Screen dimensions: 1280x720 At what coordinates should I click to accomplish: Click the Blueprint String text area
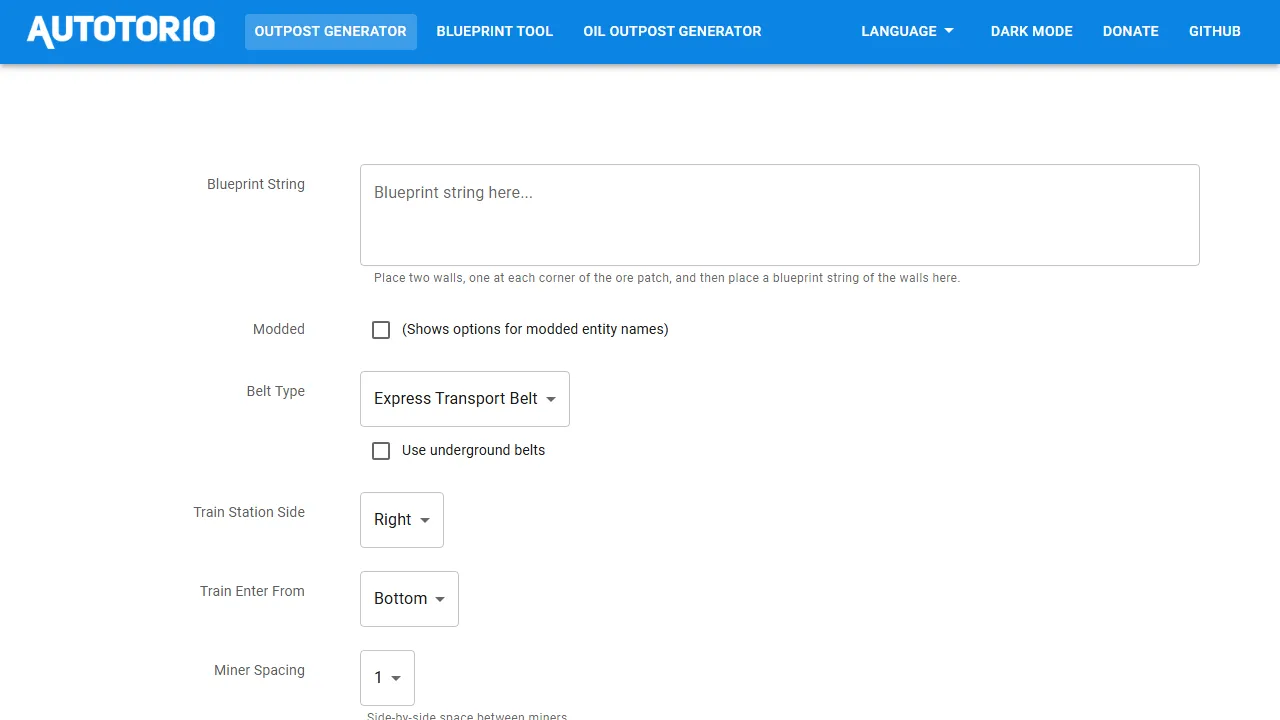[780, 214]
